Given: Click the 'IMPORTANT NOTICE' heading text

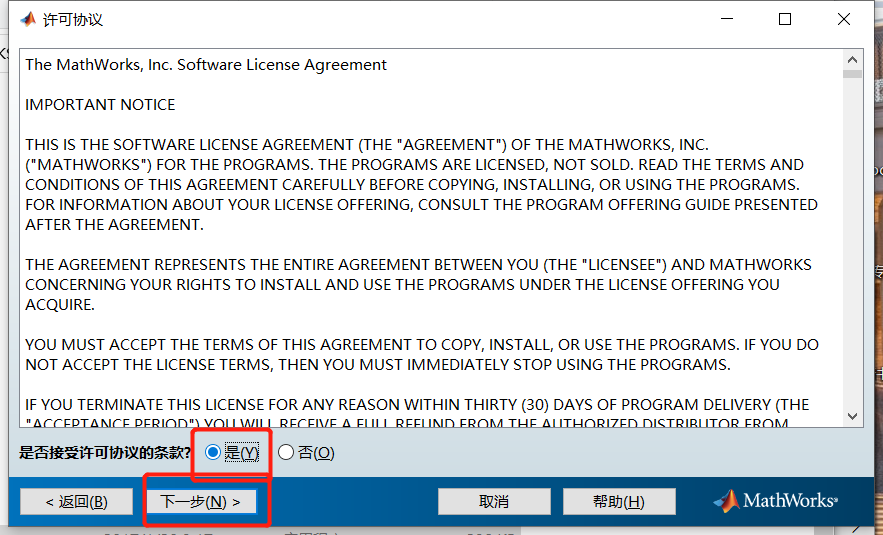Looking at the screenshot, I should 100,105.
